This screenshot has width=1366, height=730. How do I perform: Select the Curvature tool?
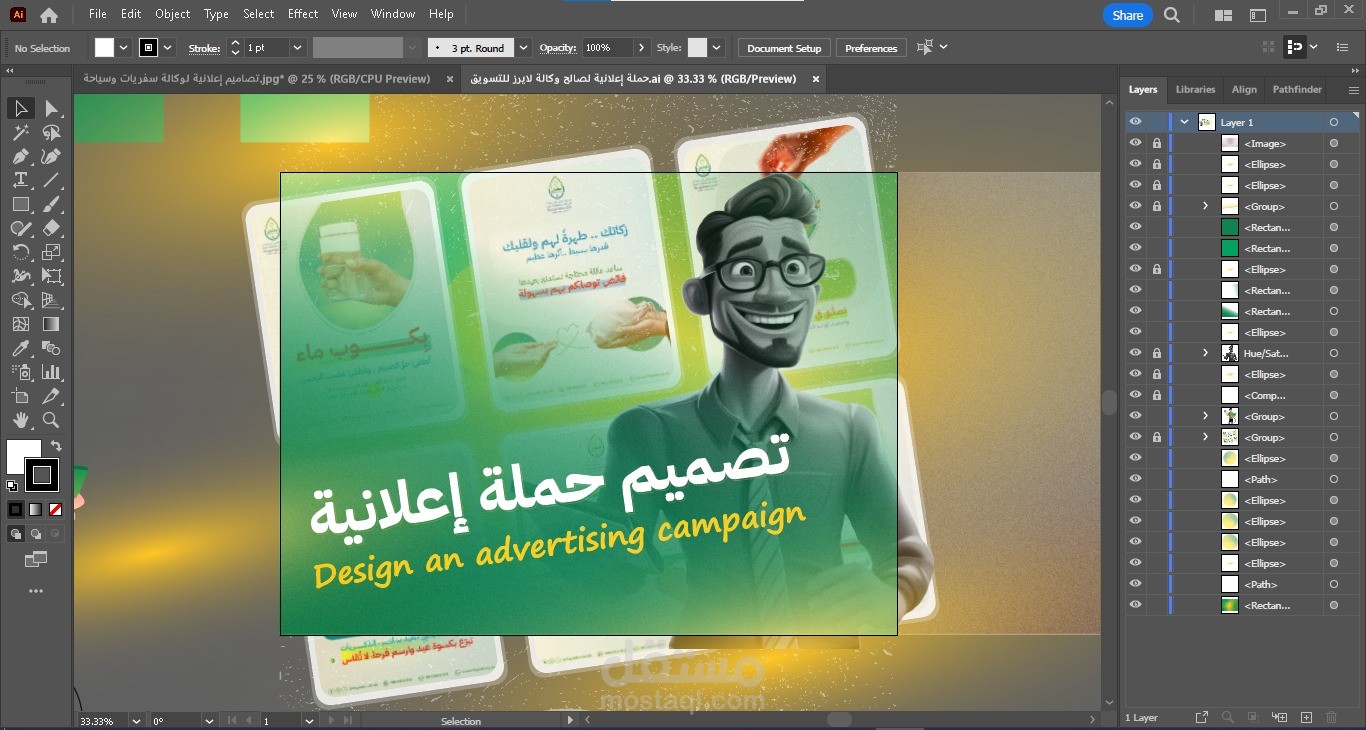pyautogui.click(x=52, y=156)
